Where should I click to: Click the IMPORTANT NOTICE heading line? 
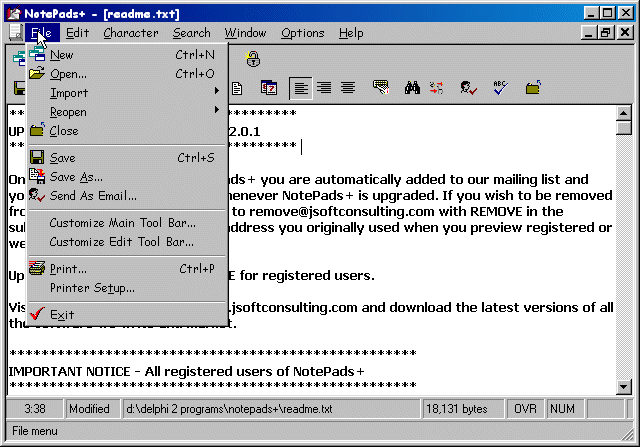[x=186, y=371]
